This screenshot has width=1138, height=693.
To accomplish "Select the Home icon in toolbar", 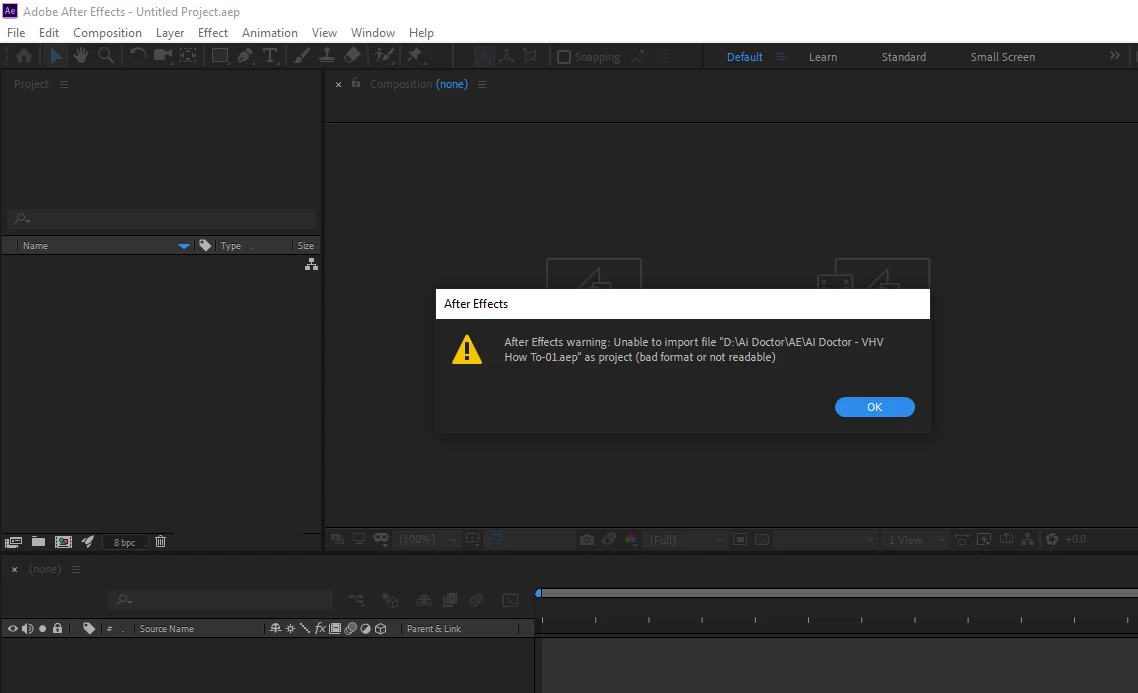I will point(24,56).
